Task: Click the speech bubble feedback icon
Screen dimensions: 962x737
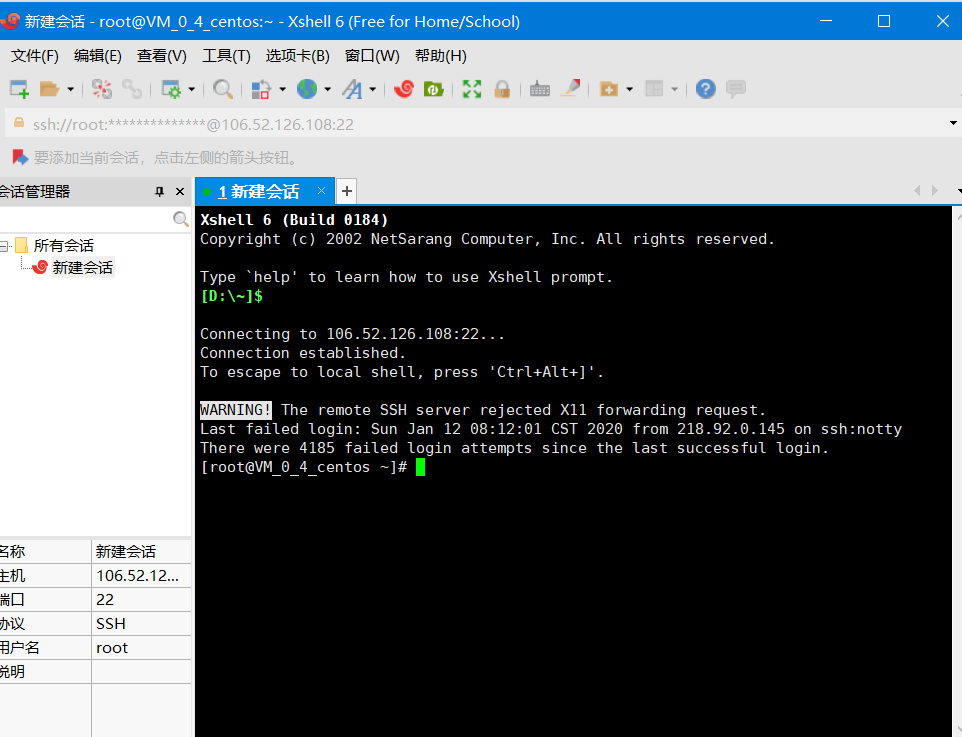Action: click(x=736, y=89)
